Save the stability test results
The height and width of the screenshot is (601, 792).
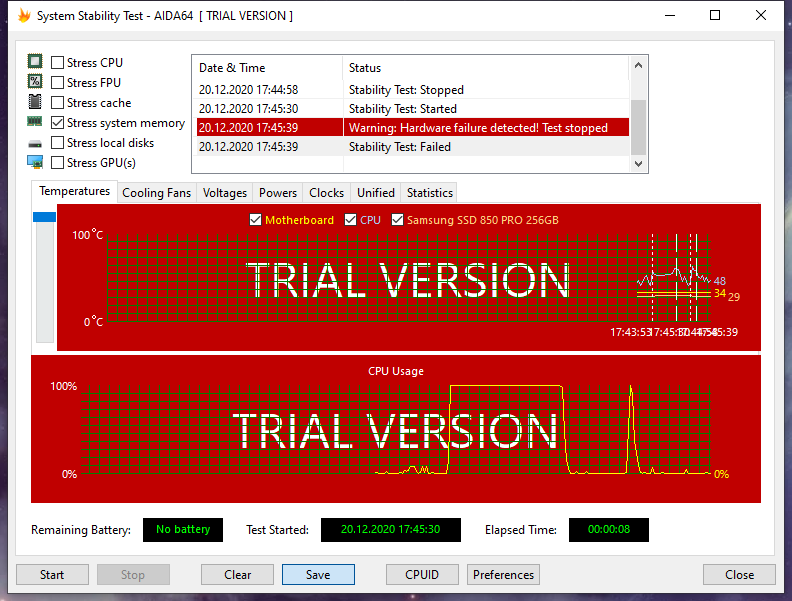[318, 575]
